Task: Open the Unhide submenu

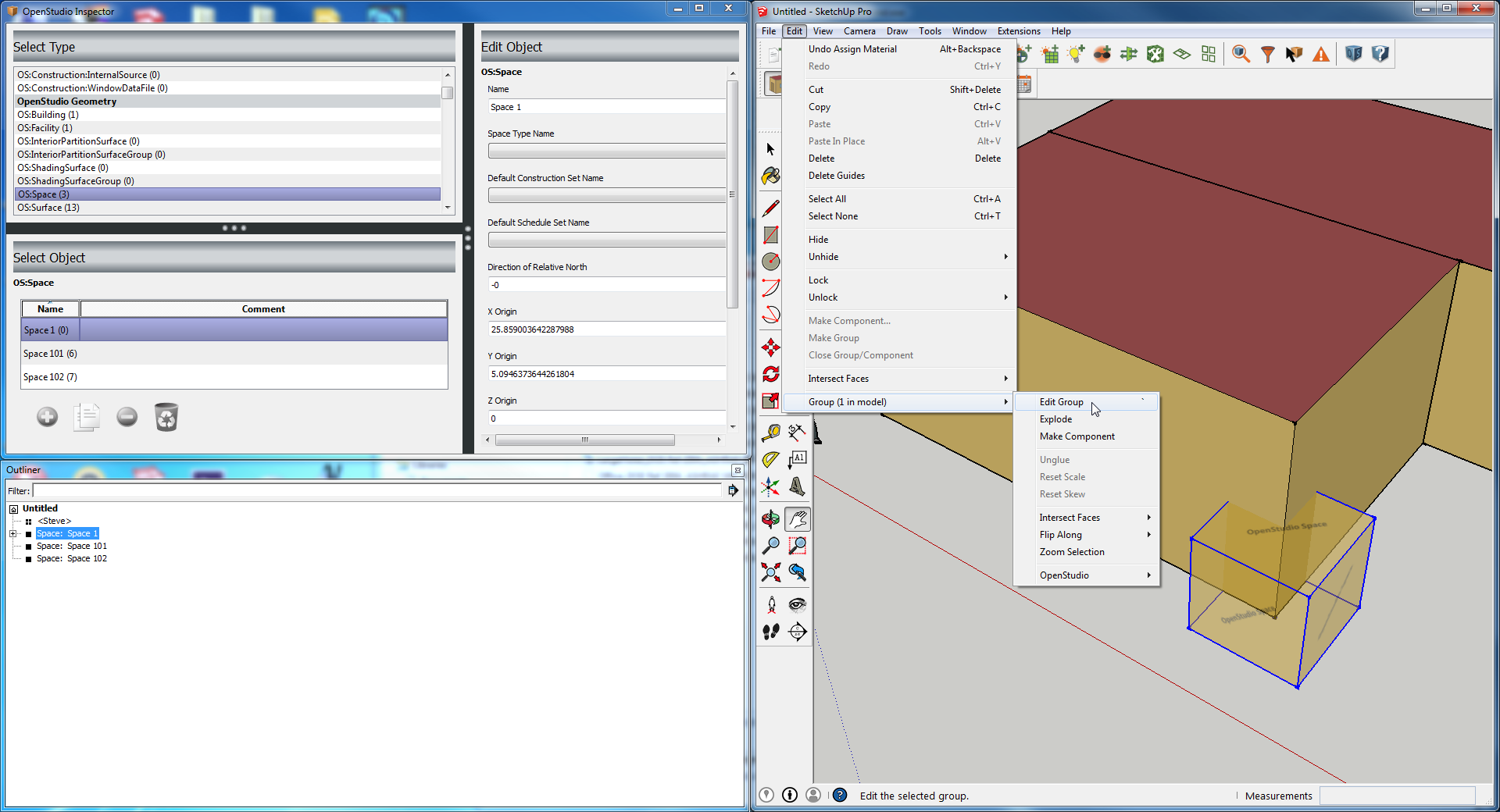Action: pos(909,257)
